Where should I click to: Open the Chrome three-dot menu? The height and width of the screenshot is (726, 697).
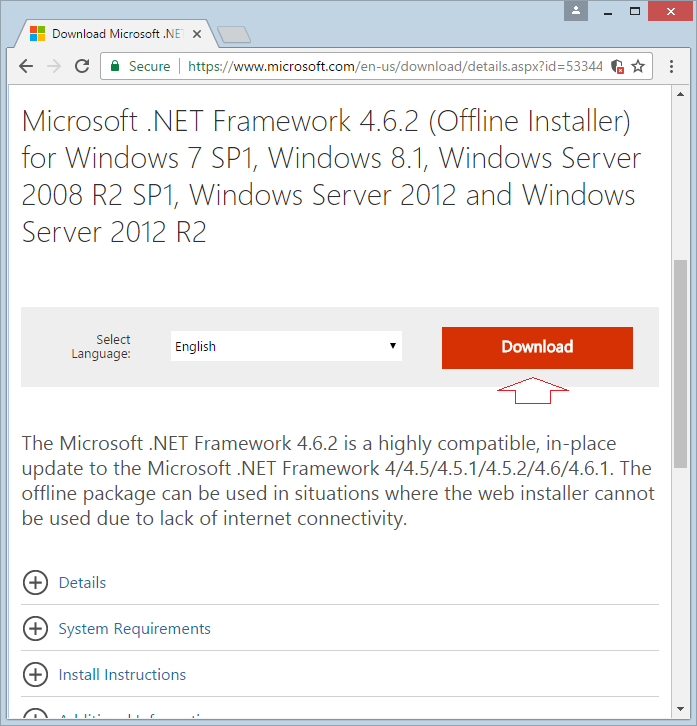pyautogui.click(x=671, y=67)
